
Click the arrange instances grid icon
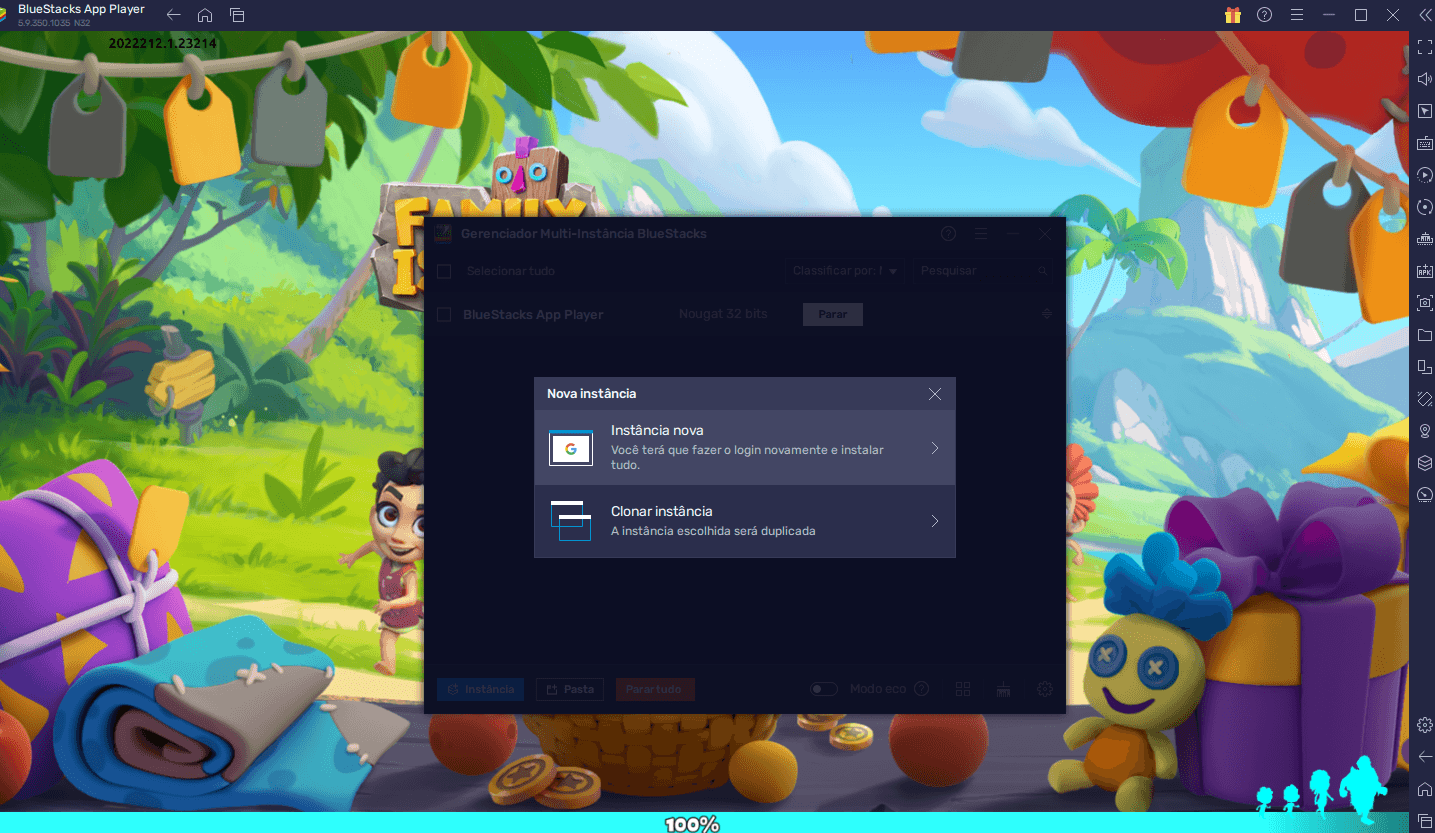pyautogui.click(x=963, y=689)
